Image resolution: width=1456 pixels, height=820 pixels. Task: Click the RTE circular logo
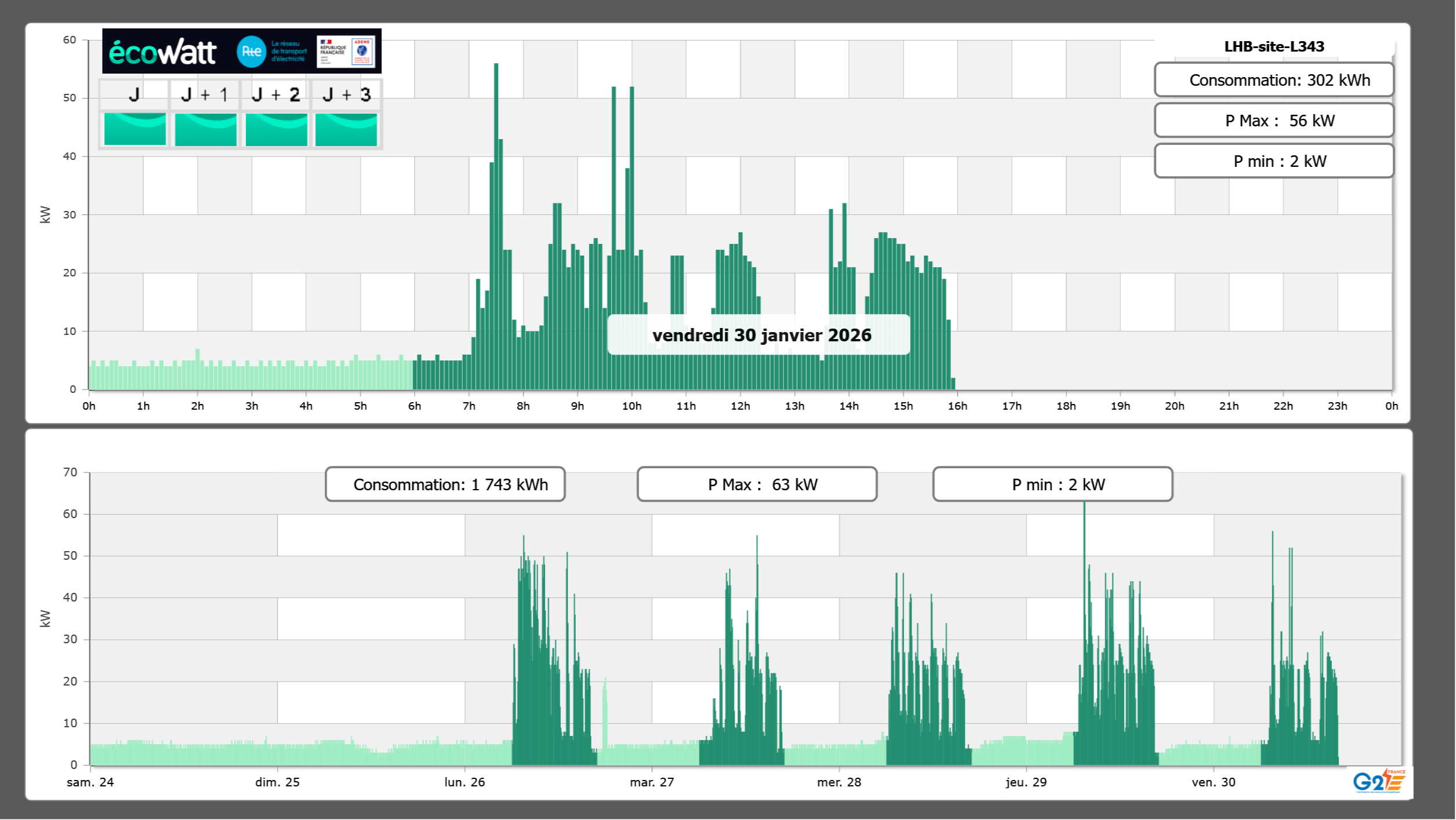(251, 52)
